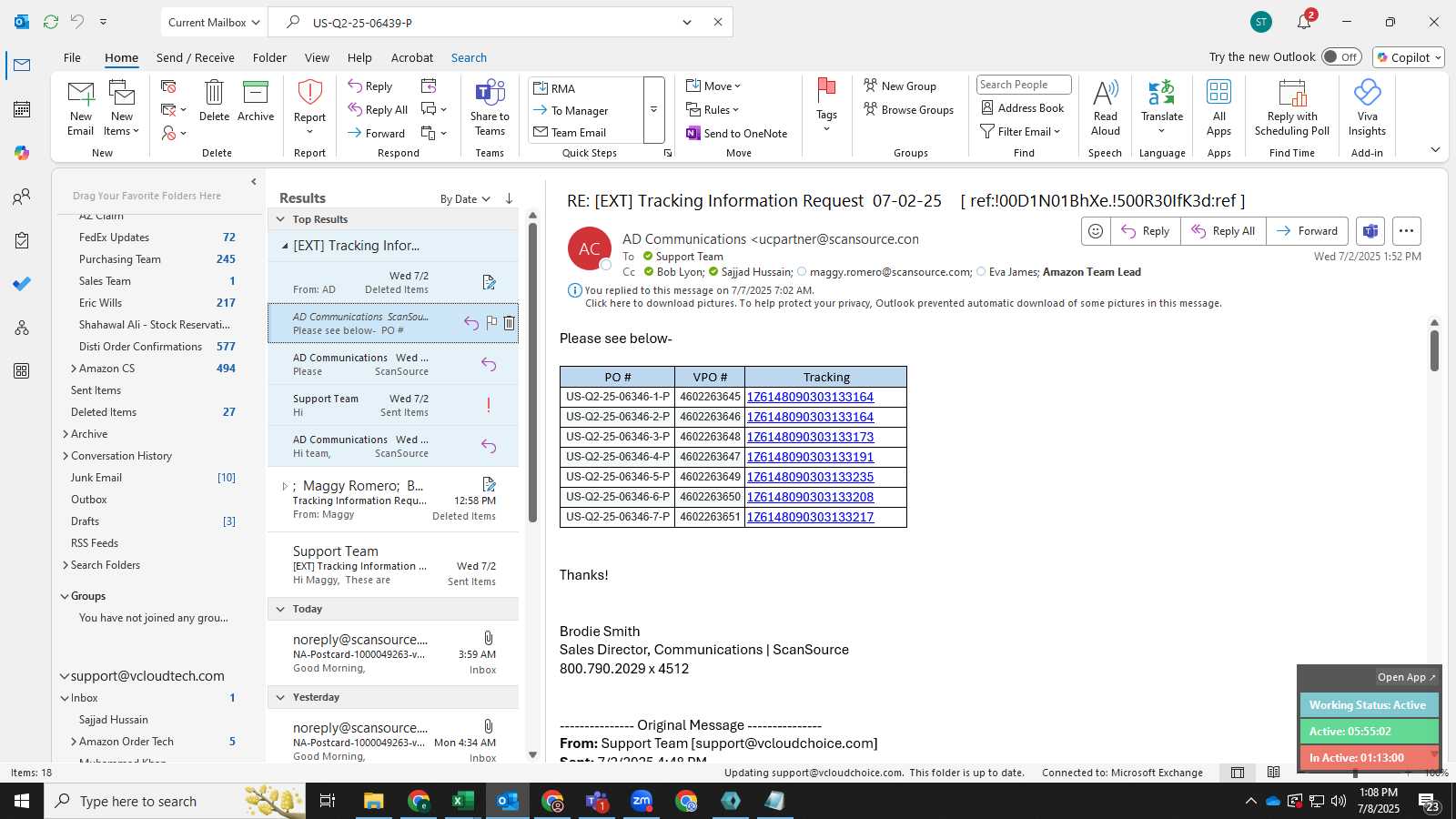Expand the Rules dropdown

[713, 110]
